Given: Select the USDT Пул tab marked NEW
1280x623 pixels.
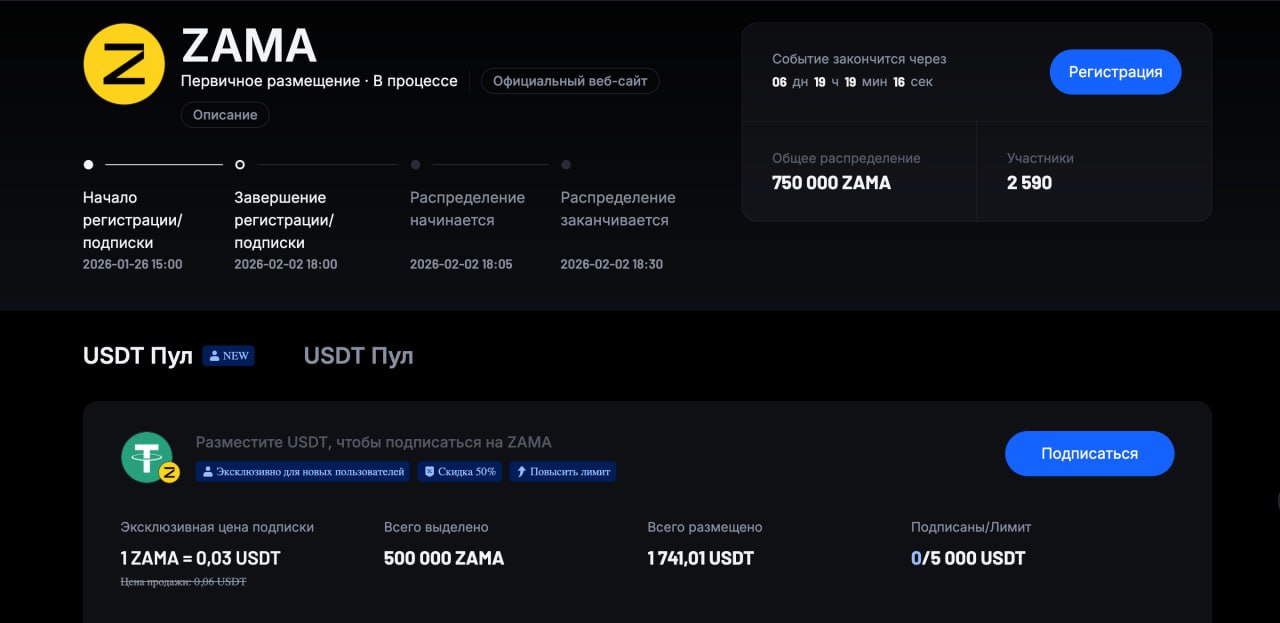Looking at the screenshot, I should point(138,356).
